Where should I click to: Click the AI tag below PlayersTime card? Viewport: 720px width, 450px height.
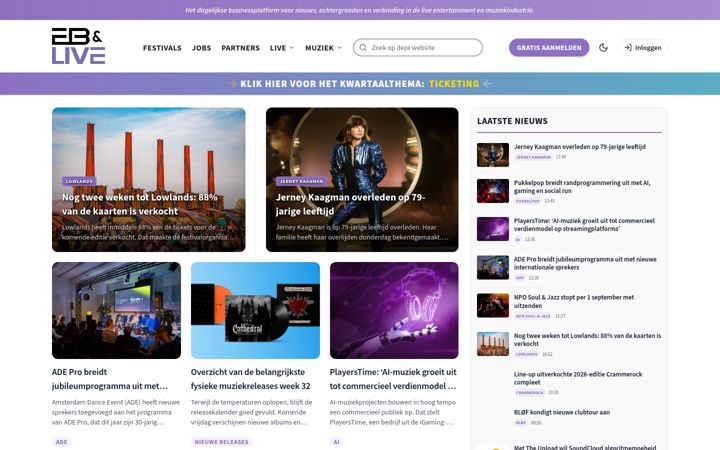(337, 442)
